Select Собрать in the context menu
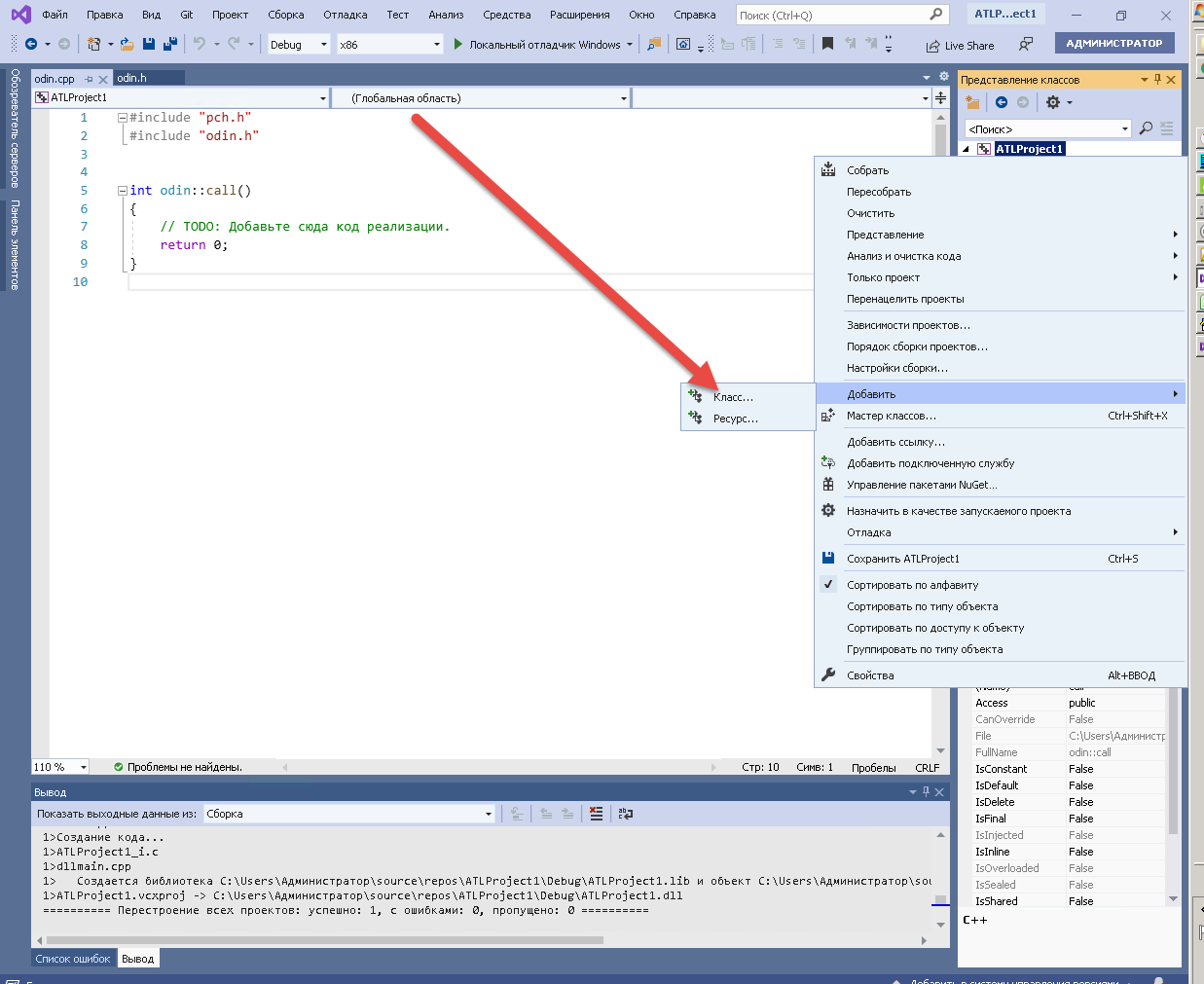Image resolution: width=1204 pixels, height=984 pixels. (x=867, y=170)
